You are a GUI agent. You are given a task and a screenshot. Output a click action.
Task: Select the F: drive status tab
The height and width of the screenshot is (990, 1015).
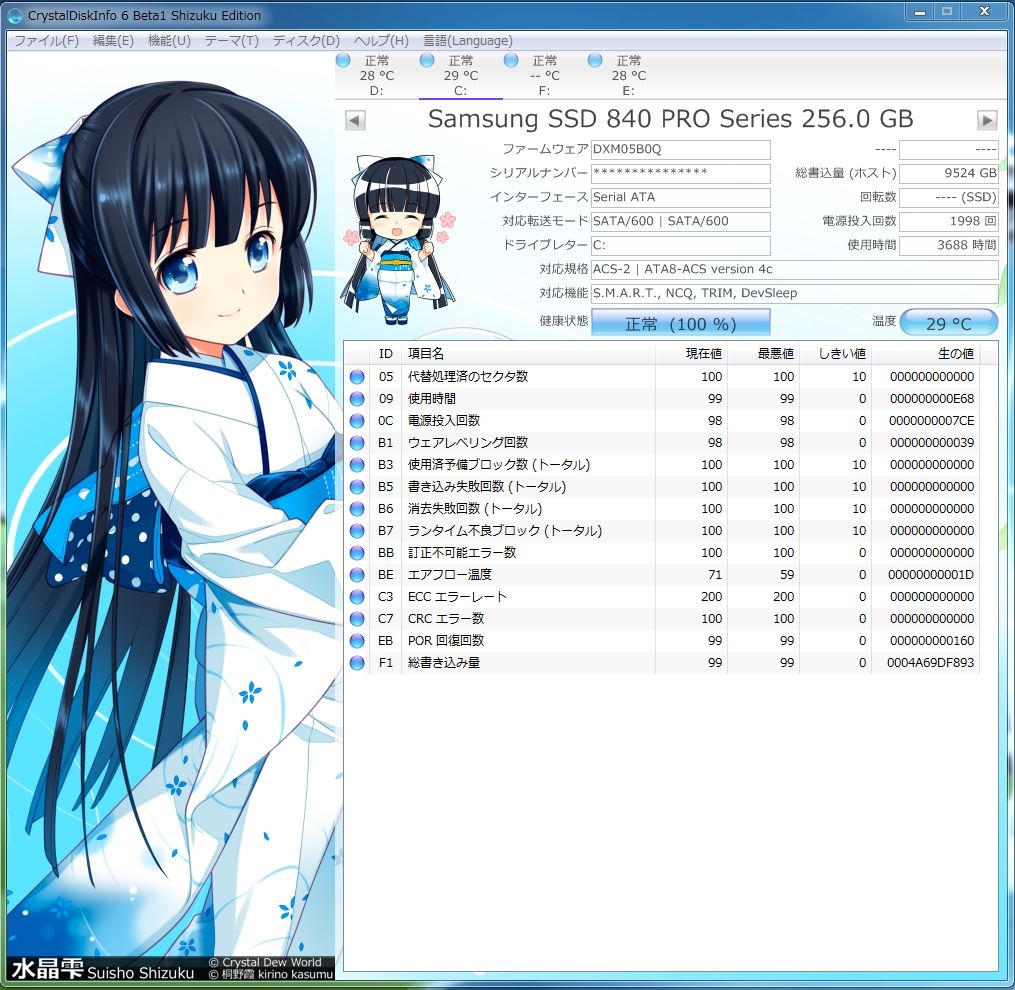pyautogui.click(x=544, y=76)
